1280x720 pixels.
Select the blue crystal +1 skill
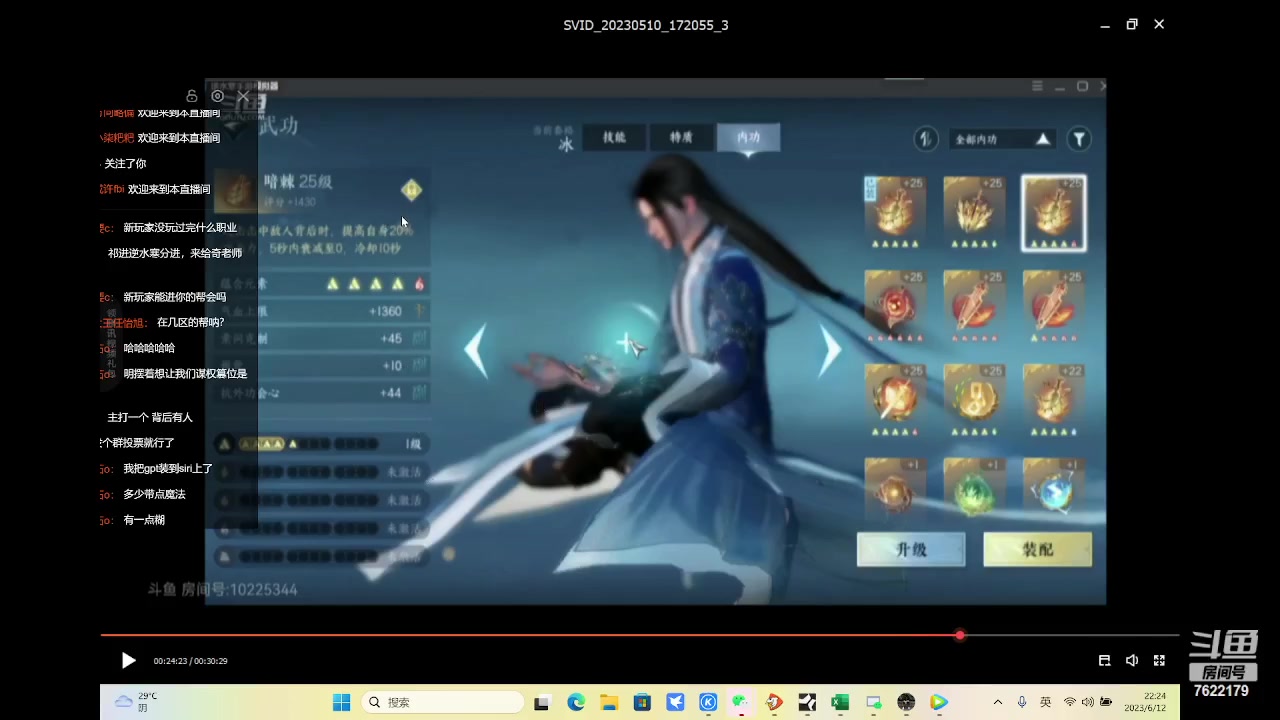(x=1053, y=487)
